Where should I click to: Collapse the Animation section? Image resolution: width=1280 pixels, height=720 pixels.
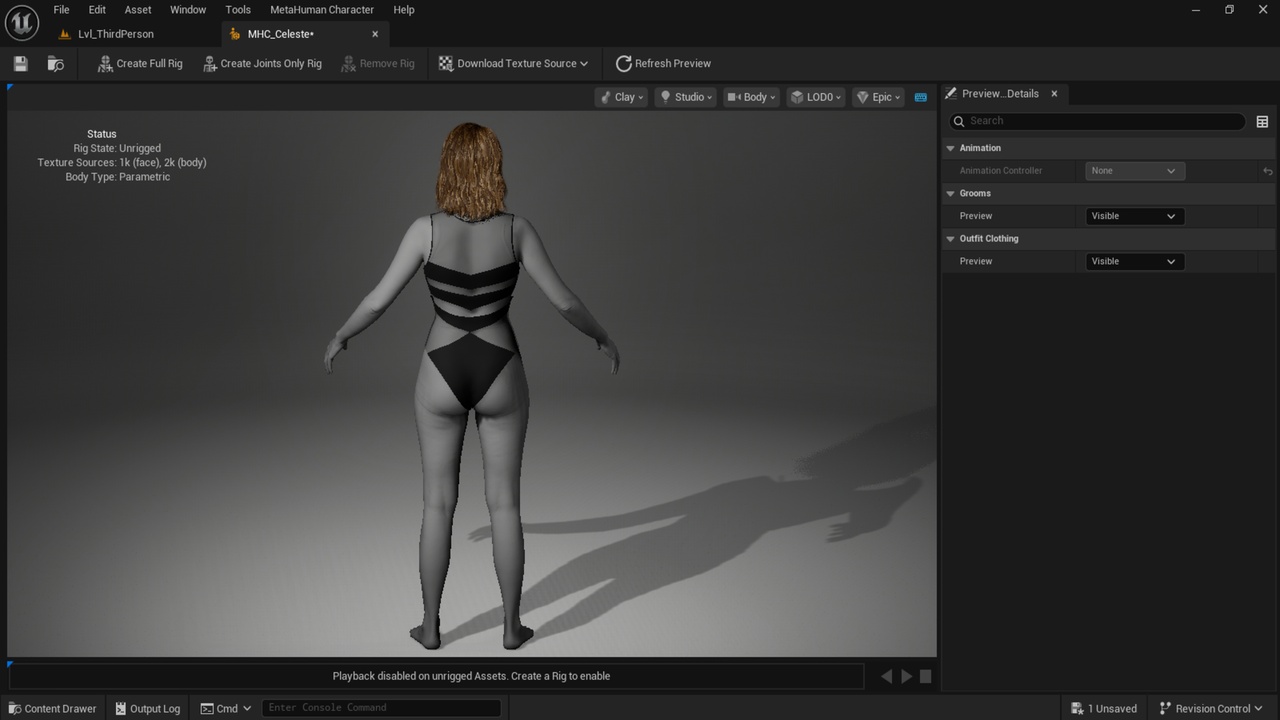point(951,148)
